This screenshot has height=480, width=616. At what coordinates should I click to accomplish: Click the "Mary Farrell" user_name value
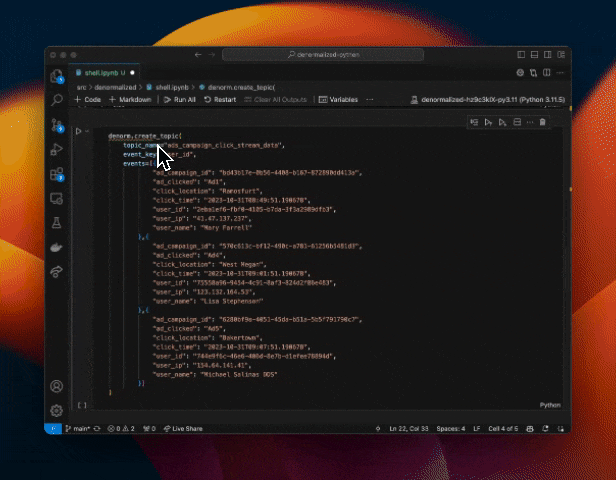[226, 228]
